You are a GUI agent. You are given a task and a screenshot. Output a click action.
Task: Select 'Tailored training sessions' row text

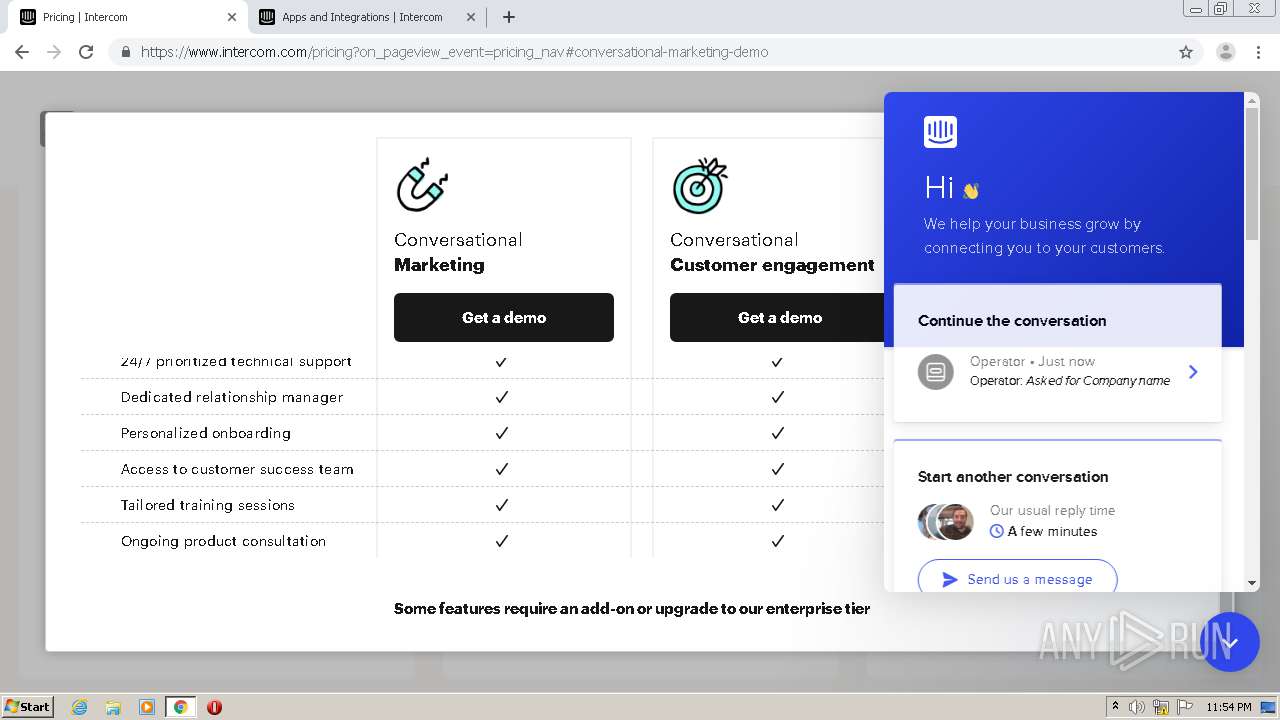click(x=208, y=505)
